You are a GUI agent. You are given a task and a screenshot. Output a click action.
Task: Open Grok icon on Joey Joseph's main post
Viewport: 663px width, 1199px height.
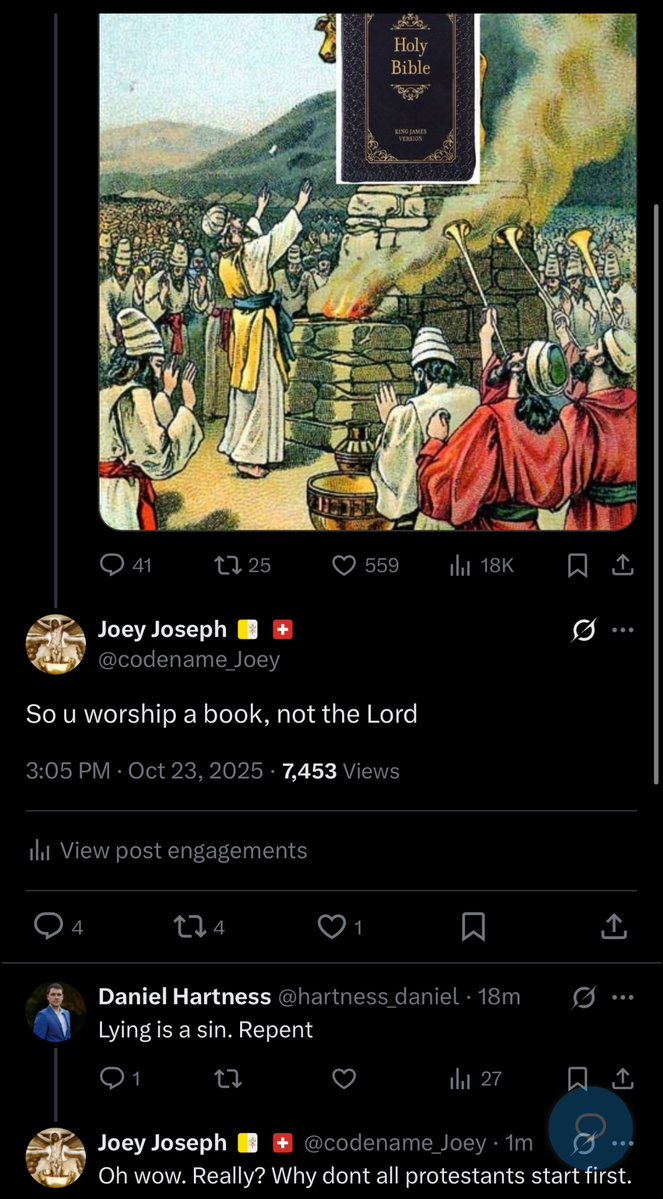[584, 632]
